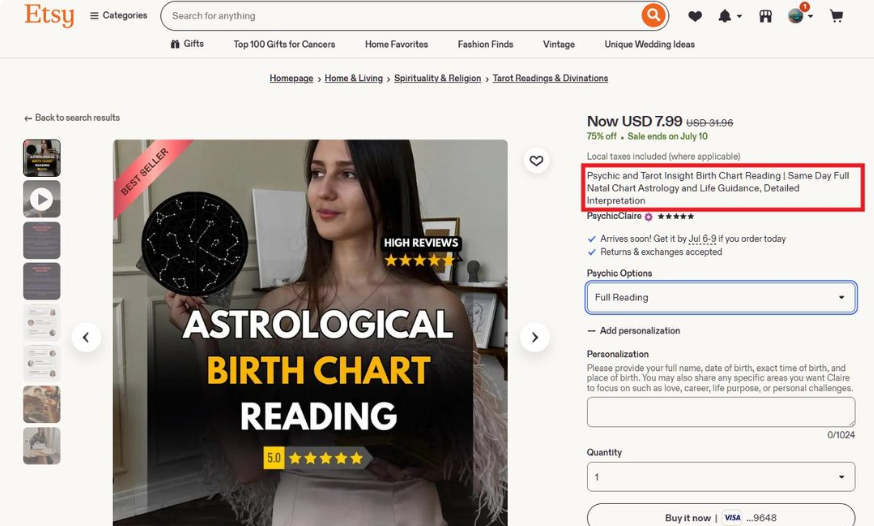Open the Psychic Options dropdown
Image resolution: width=874 pixels, height=526 pixels.
tap(721, 298)
